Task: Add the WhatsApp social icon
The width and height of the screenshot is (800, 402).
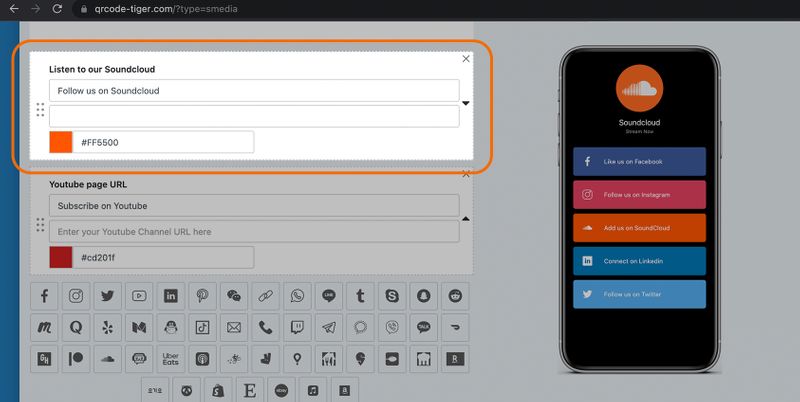Action: (x=297, y=296)
